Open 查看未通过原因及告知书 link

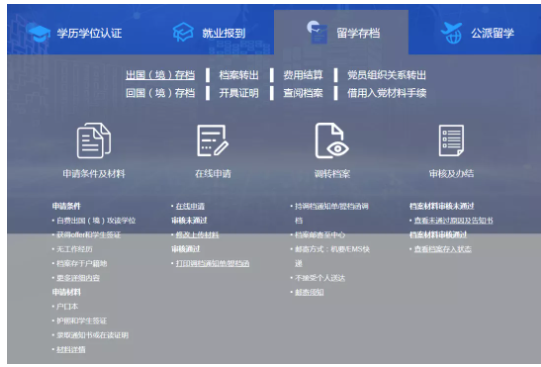pyautogui.click(x=454, y=220)
